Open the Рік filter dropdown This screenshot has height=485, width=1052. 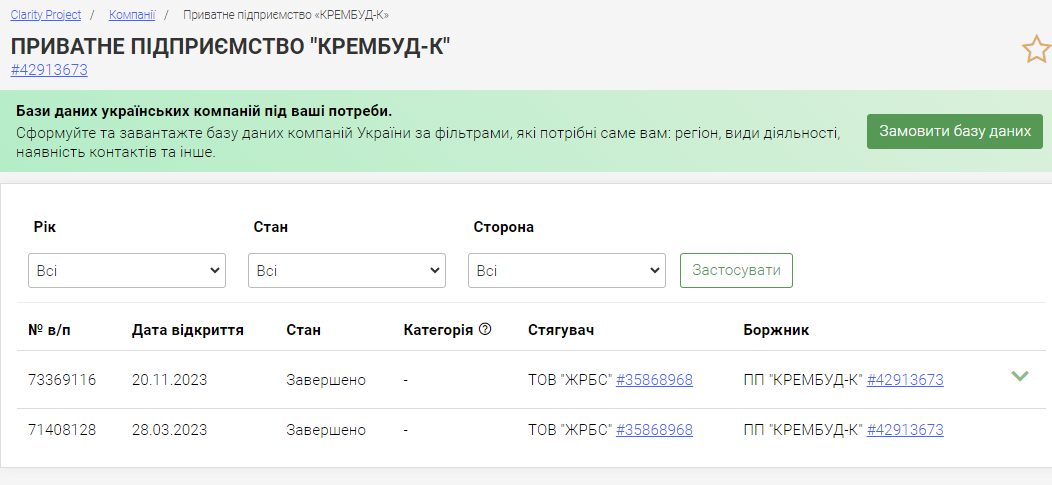point(126,270)
